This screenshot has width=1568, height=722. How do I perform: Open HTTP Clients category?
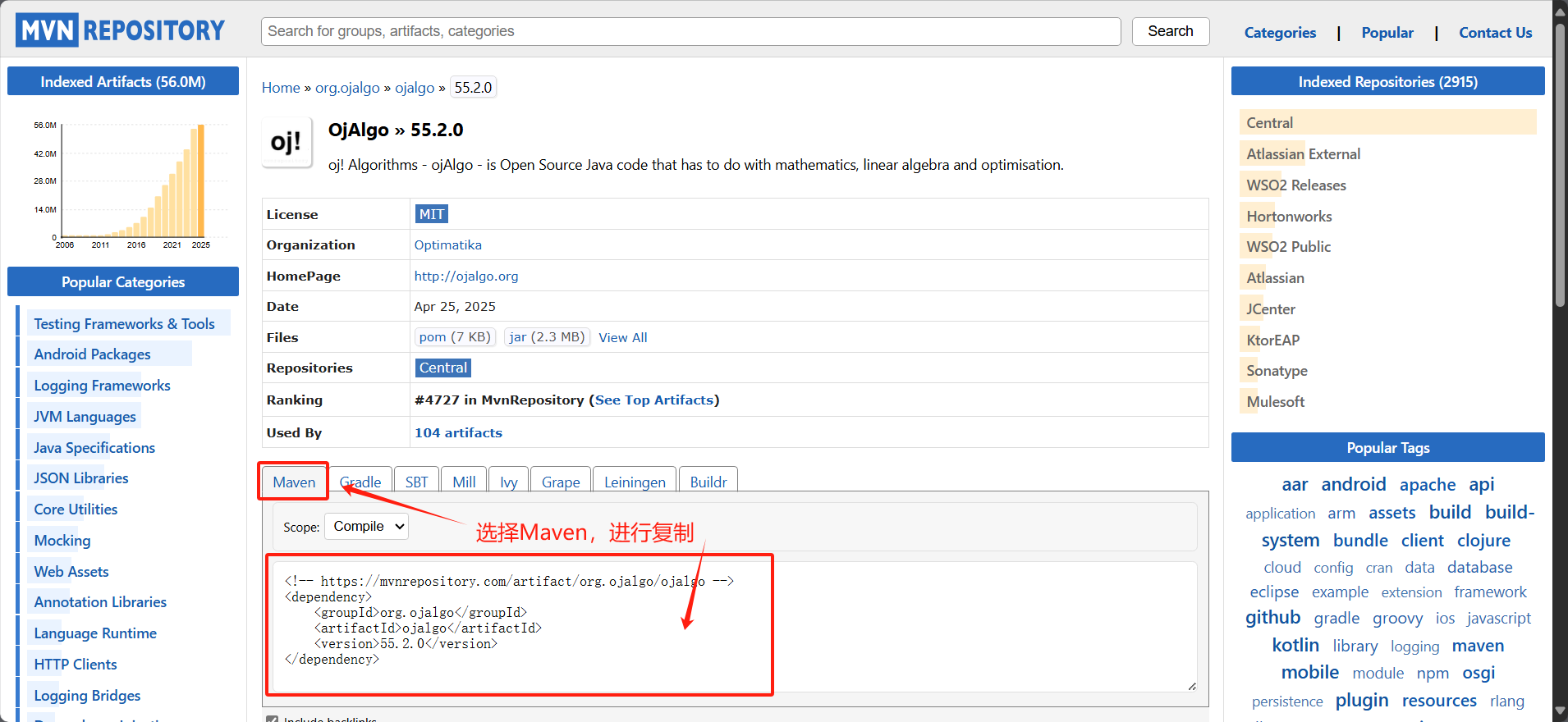point(76,665)
